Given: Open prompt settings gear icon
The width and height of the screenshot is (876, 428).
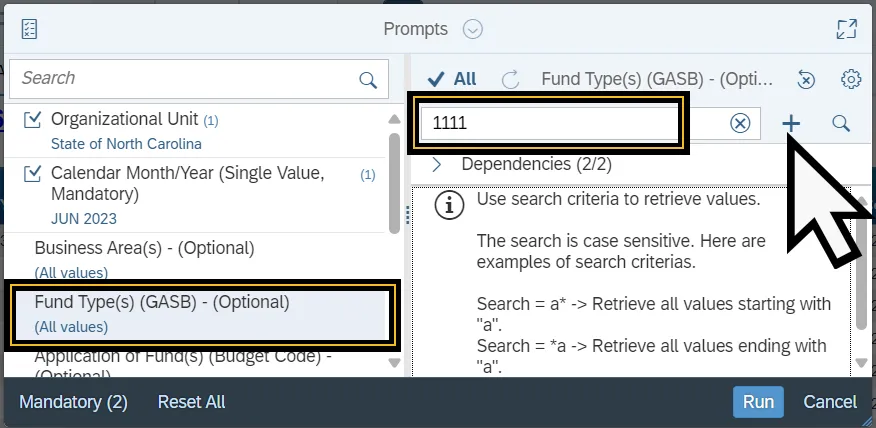Looking at the screenshot, I should pyautogui.click(x=851, y=79).
